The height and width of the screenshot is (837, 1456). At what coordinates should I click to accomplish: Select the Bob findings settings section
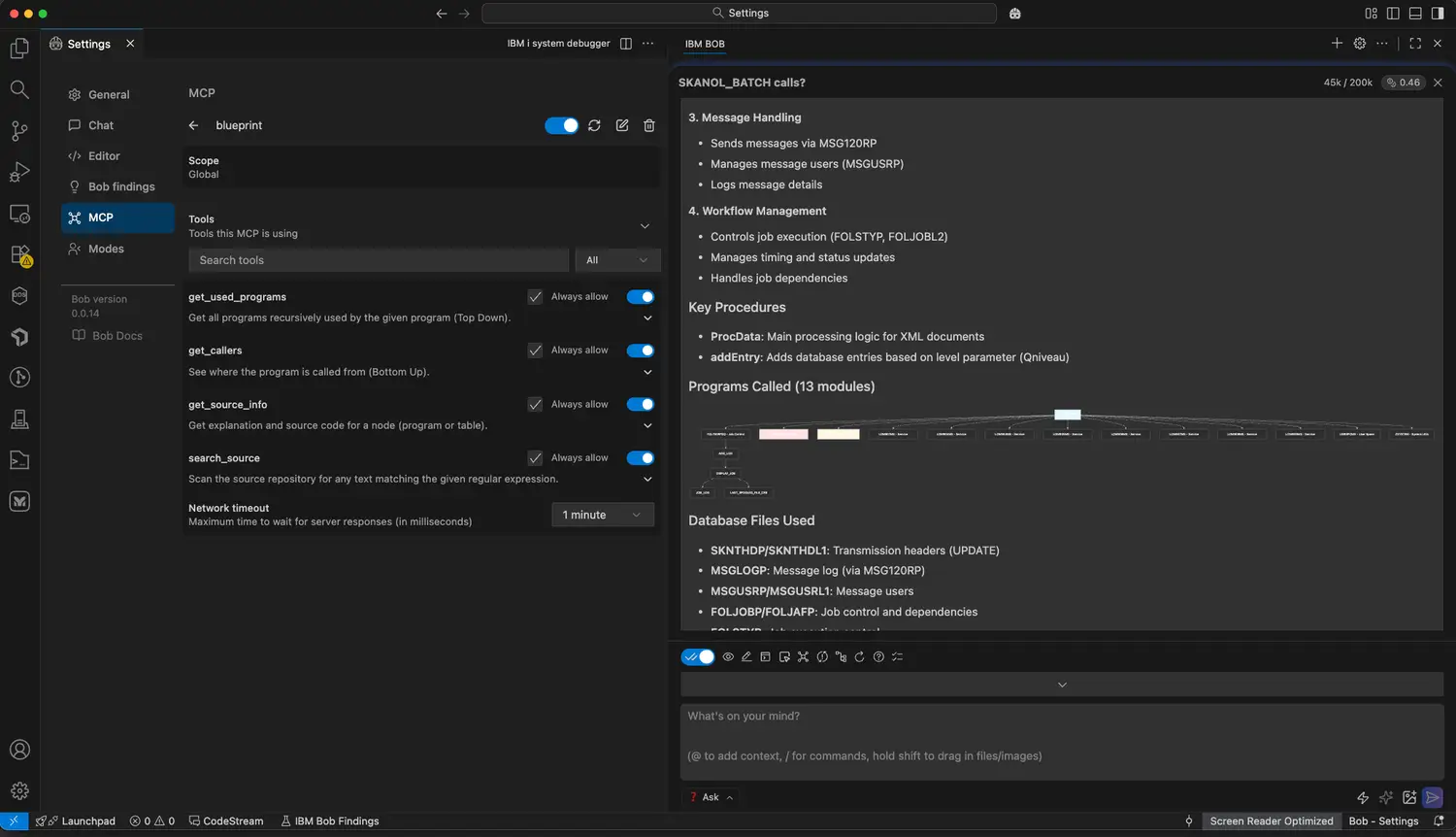117,186
